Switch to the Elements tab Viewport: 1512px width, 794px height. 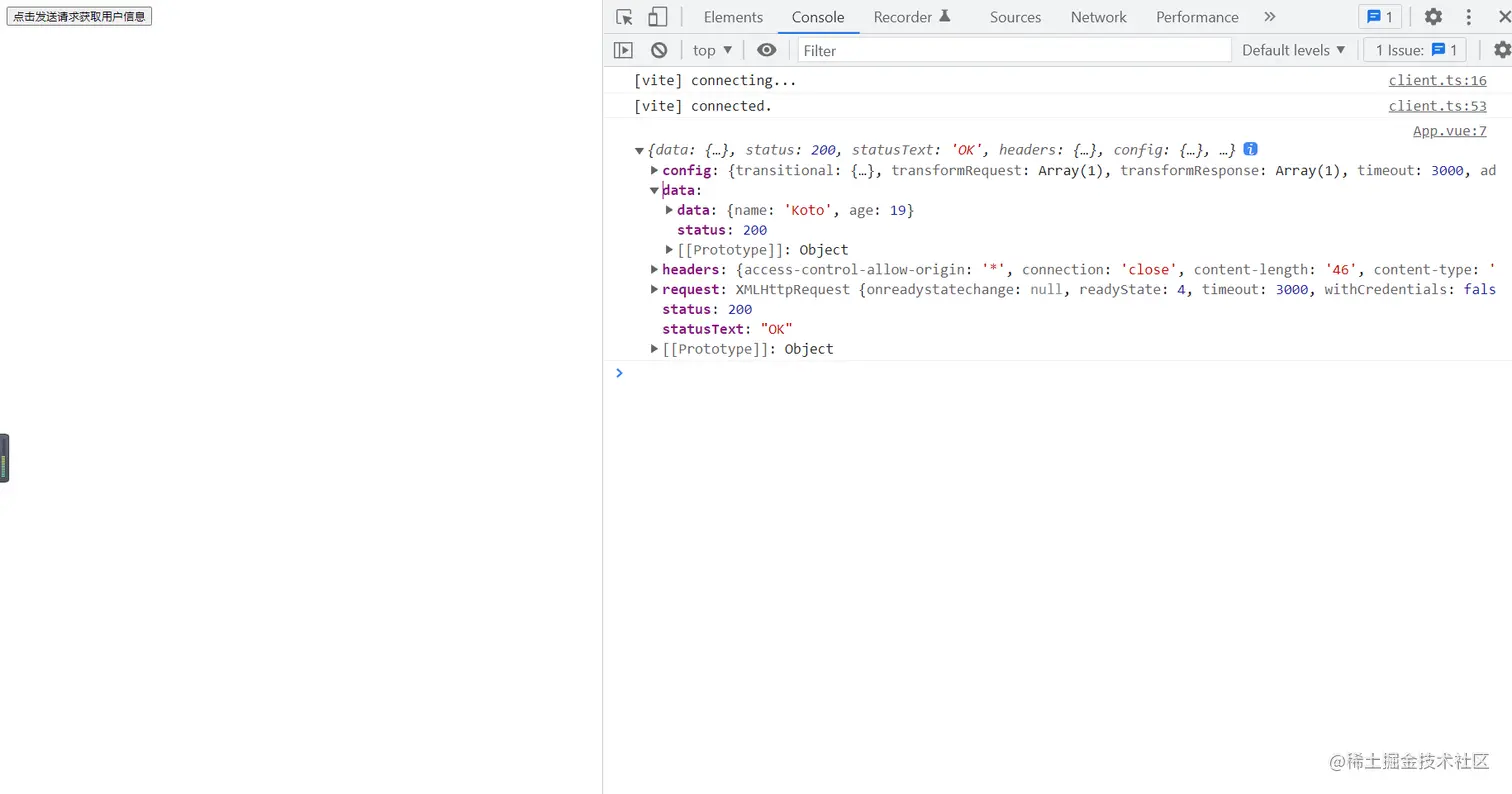point(733,17)
